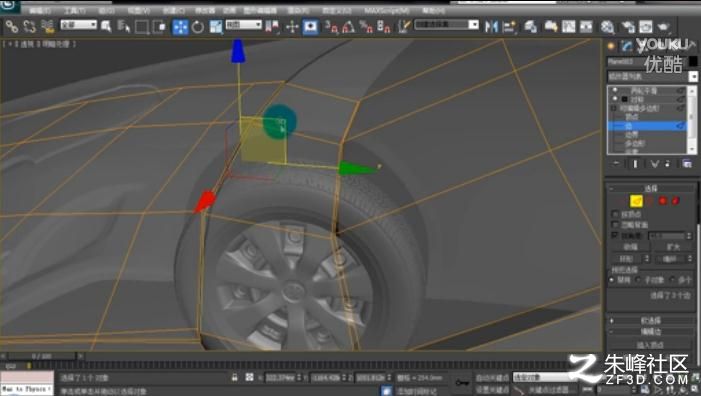Toggle the Snaps magnet icon
701x396 pixels.
(332, 27)
